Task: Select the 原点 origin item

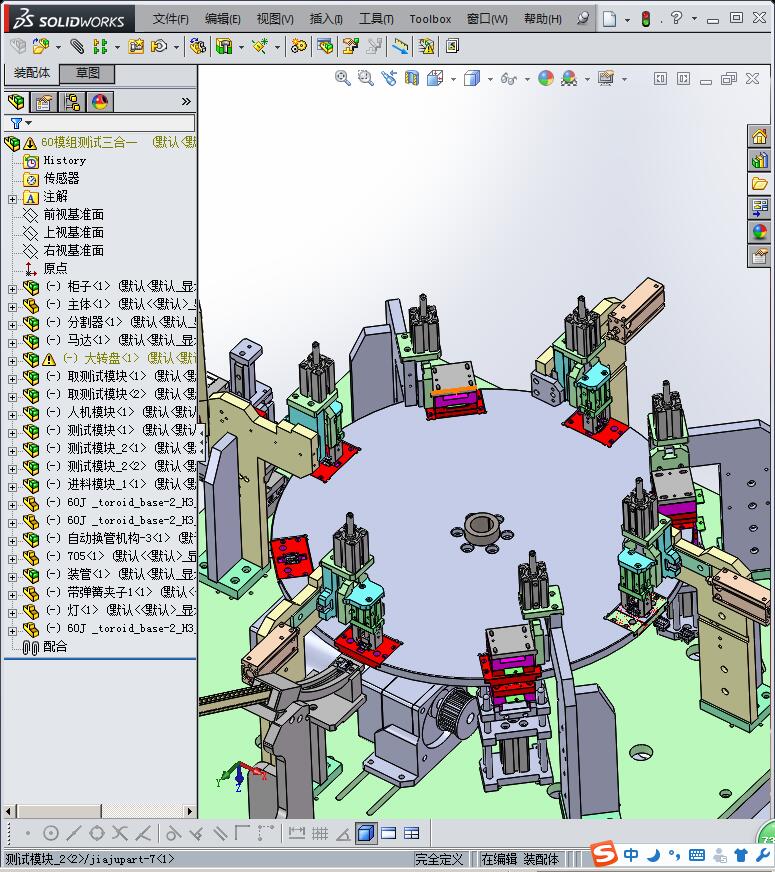Action: pos(56,269)
